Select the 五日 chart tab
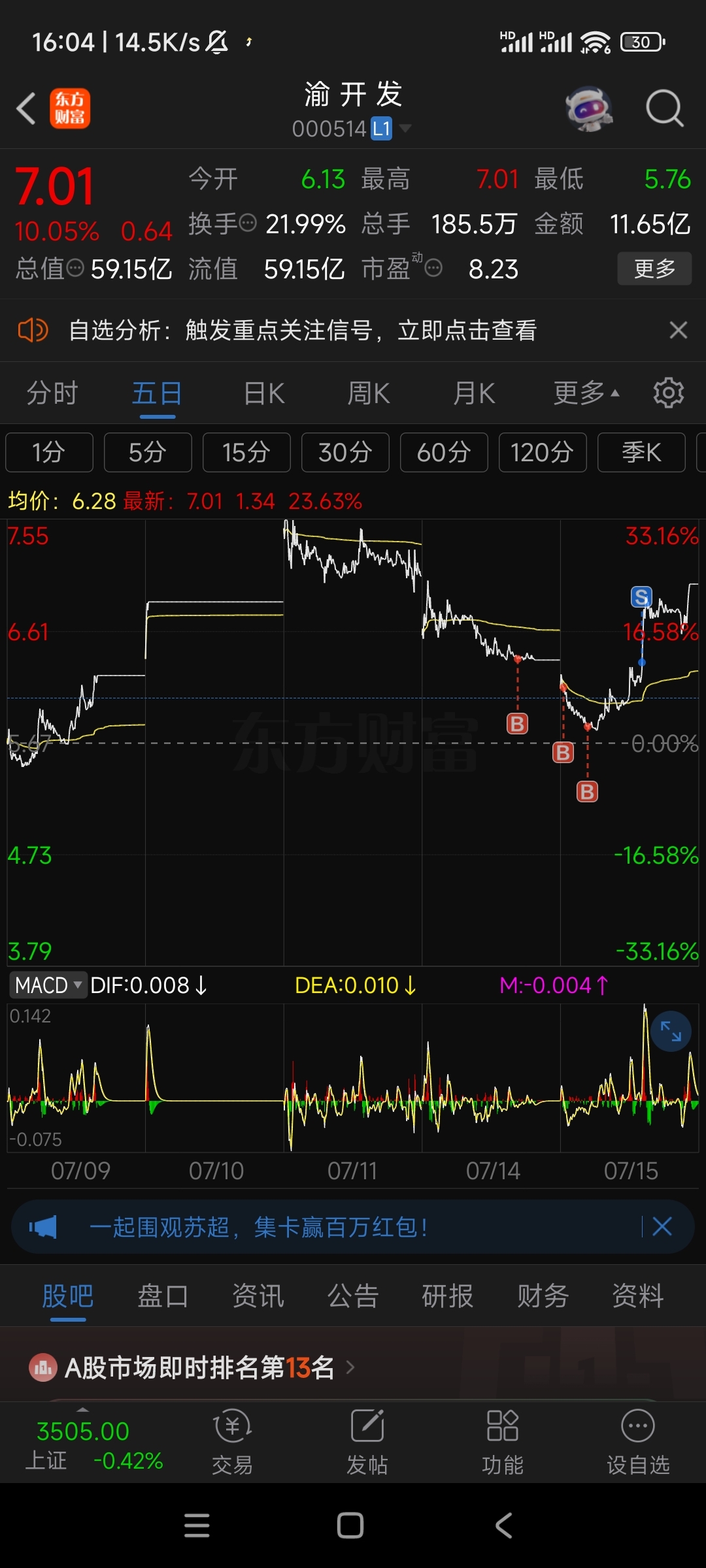The width and height of the screenshot is (706, 1568). [157, 393]
